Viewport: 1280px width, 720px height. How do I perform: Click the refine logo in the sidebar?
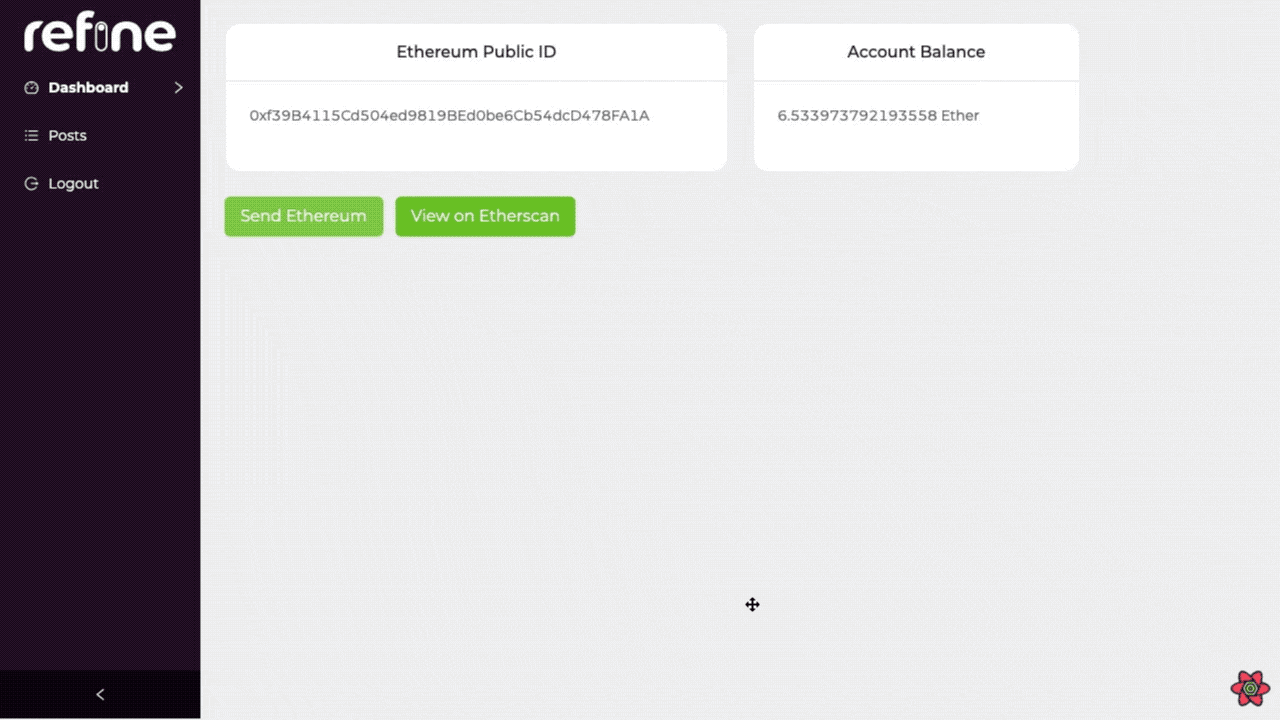pos(98,33)
